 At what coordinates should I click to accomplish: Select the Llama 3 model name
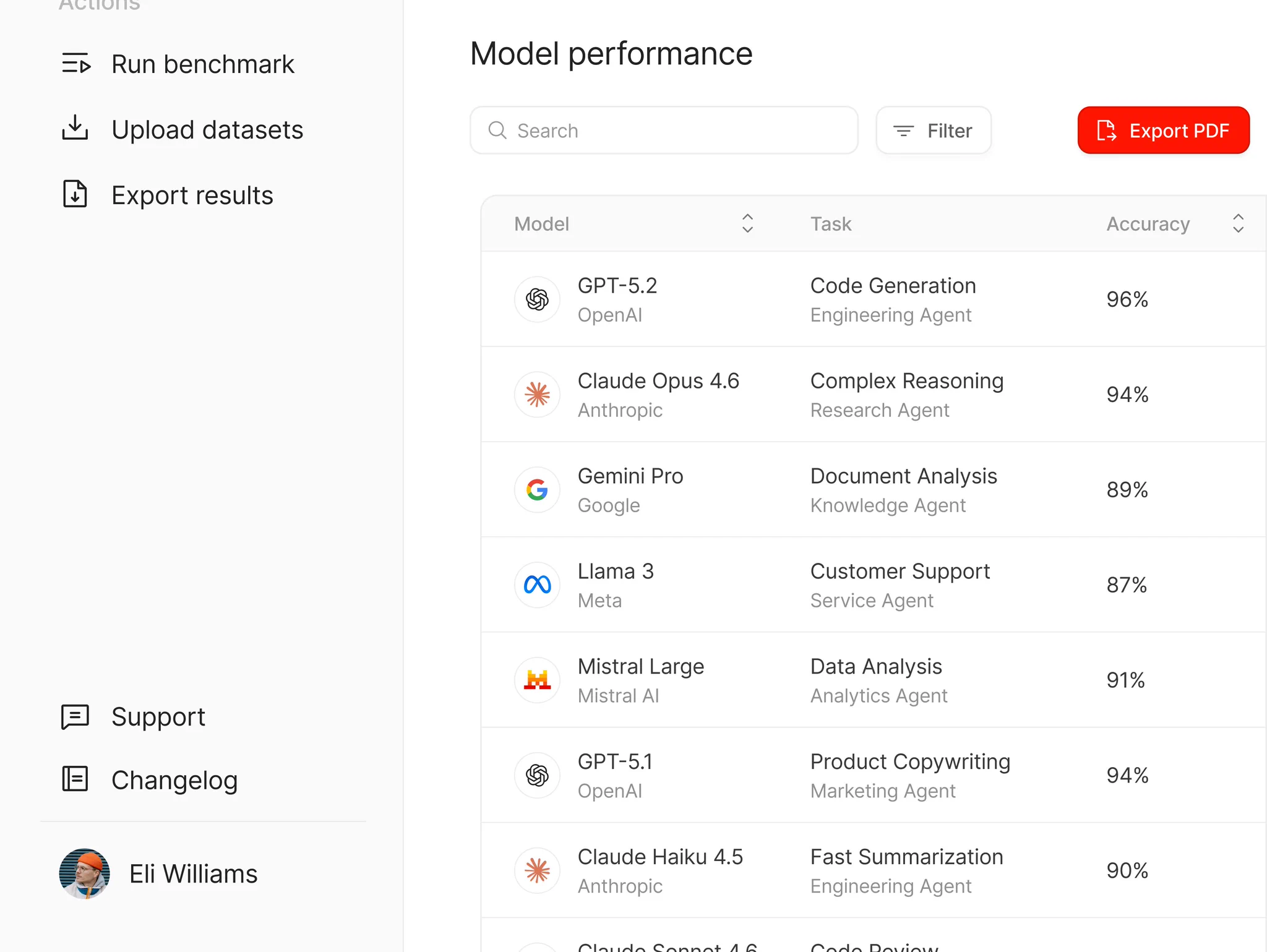pos(616,572)
